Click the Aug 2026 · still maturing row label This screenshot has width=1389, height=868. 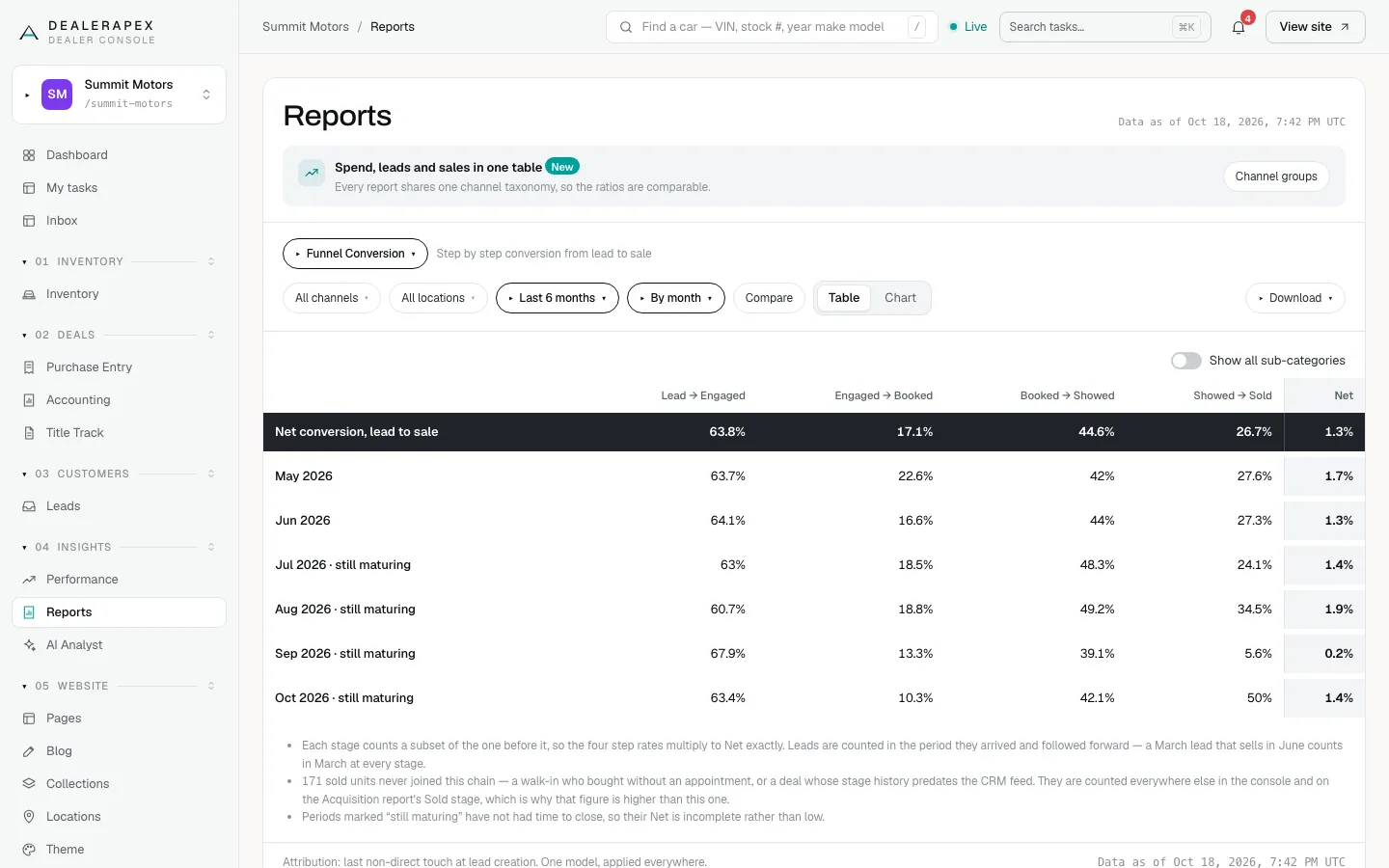point(345,610)
